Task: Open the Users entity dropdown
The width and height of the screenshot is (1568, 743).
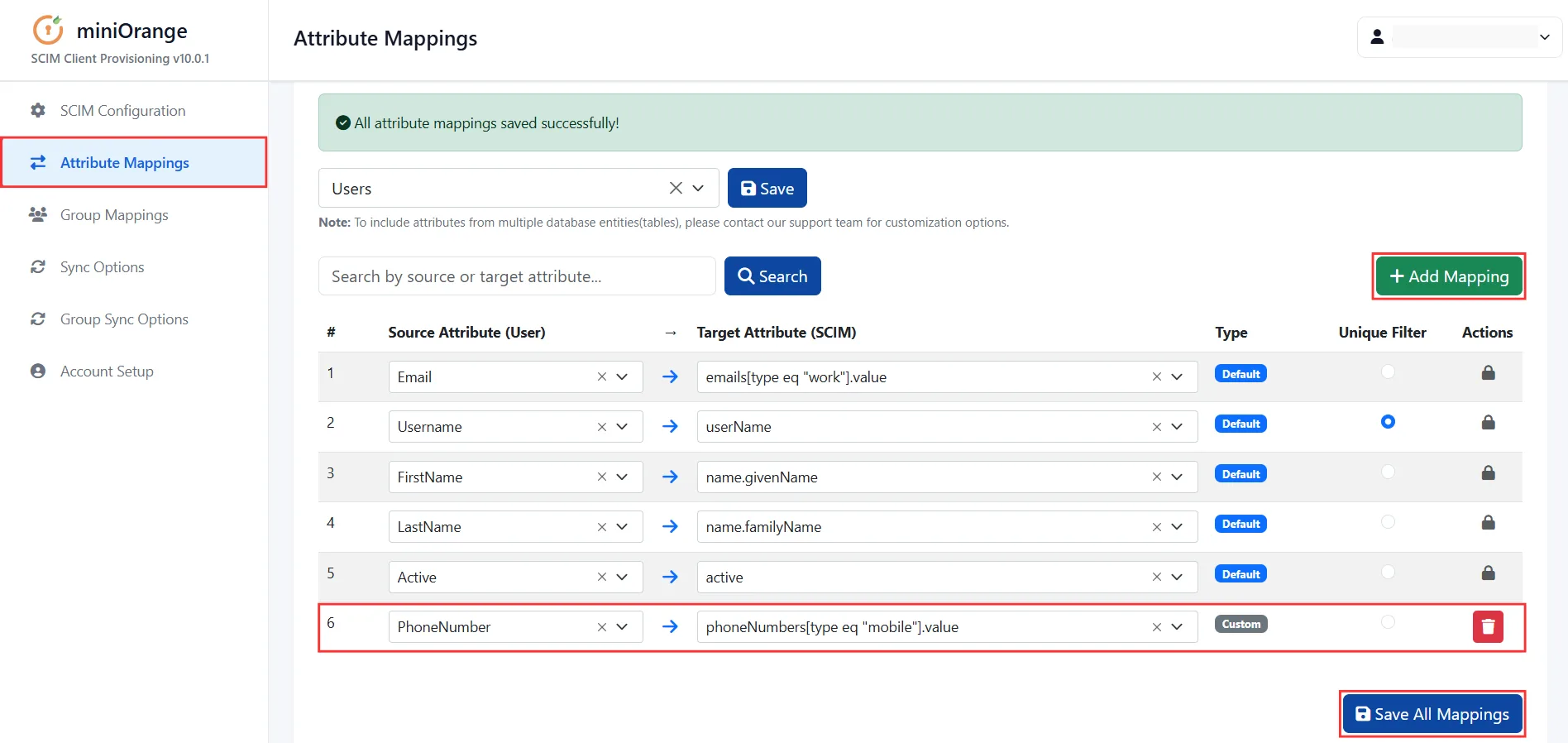Action: (x=698, y=188)
